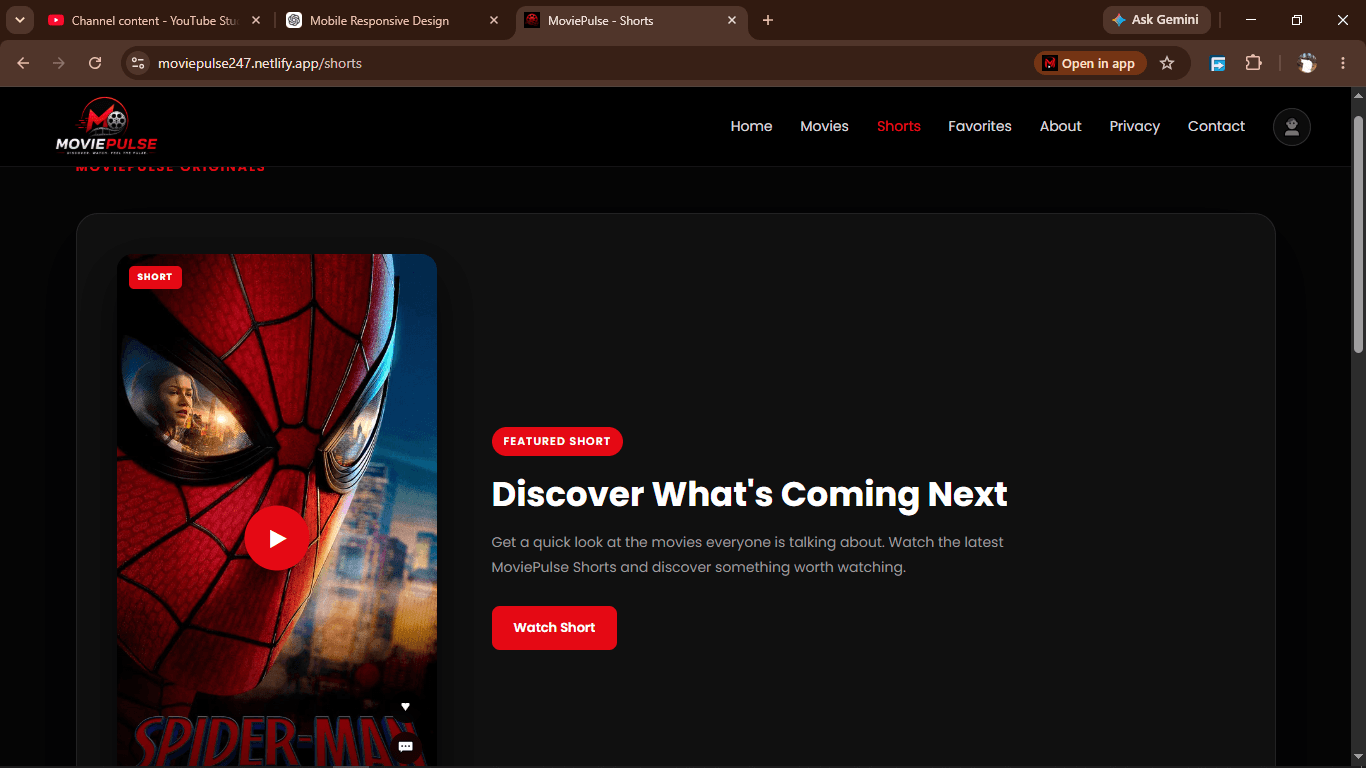
Task: Restore down the Chrome window
Action: pyautogui.click(x=1297, y=20)
